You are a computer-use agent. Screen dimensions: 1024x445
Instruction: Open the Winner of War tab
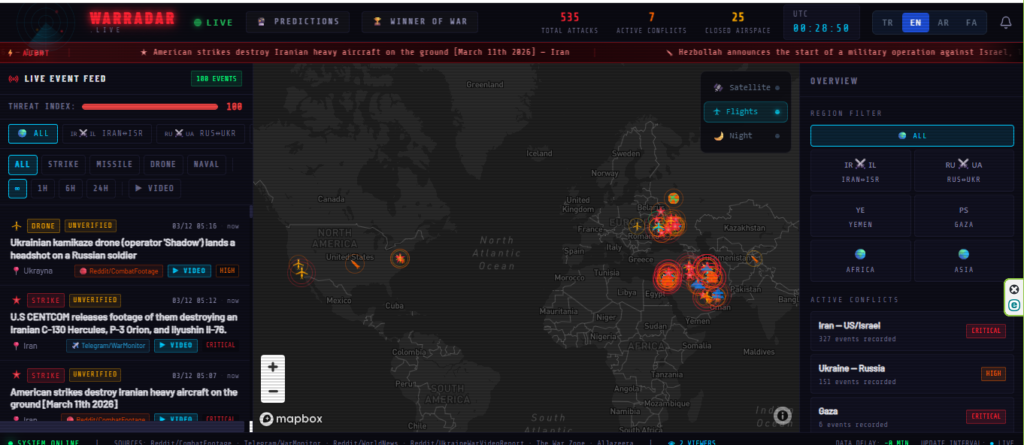[419, 22]
